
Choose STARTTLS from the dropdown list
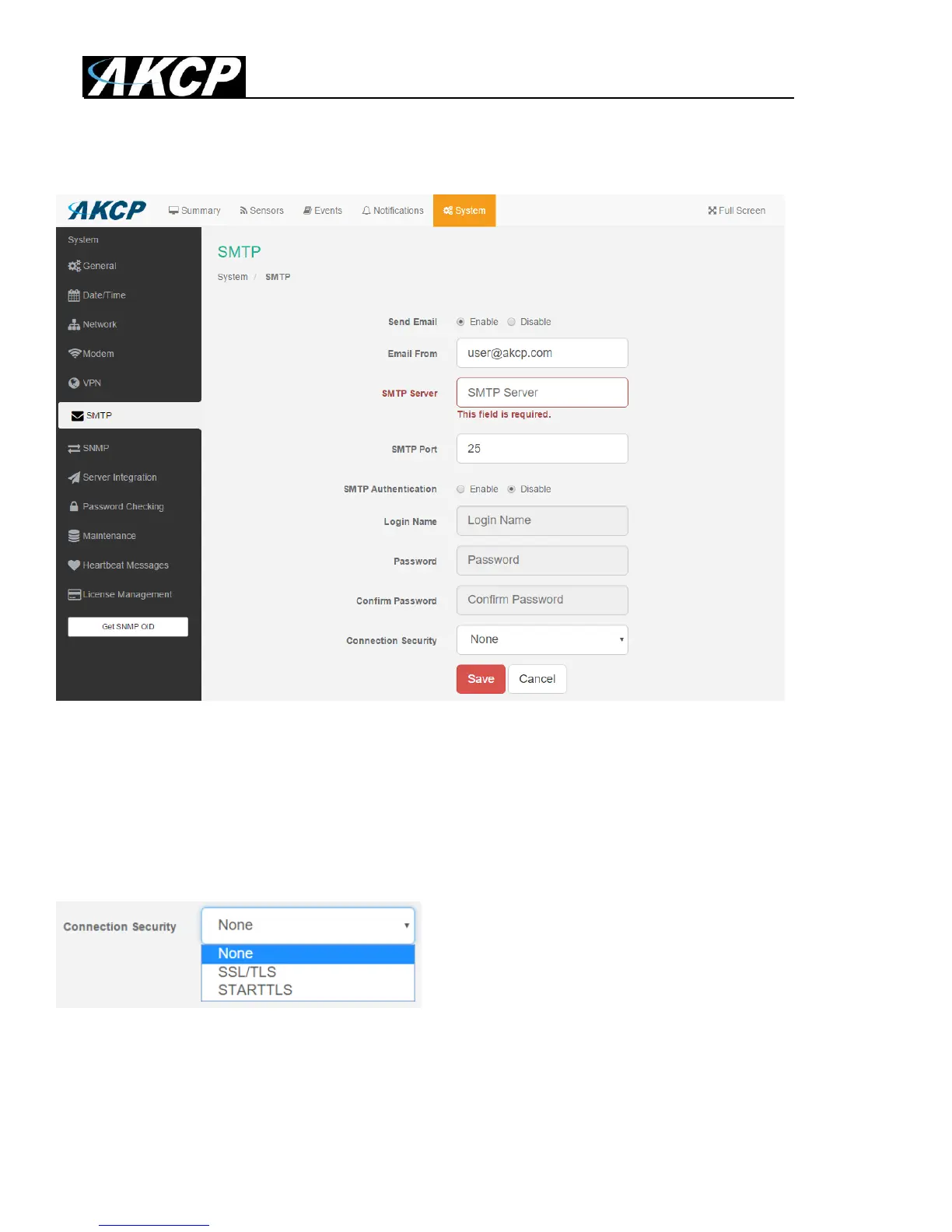click(308, 990)
